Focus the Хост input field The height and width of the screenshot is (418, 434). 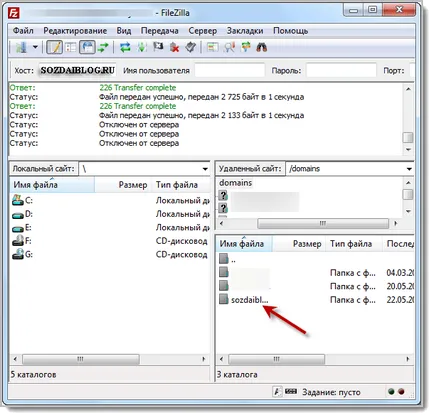pos(78,70)
